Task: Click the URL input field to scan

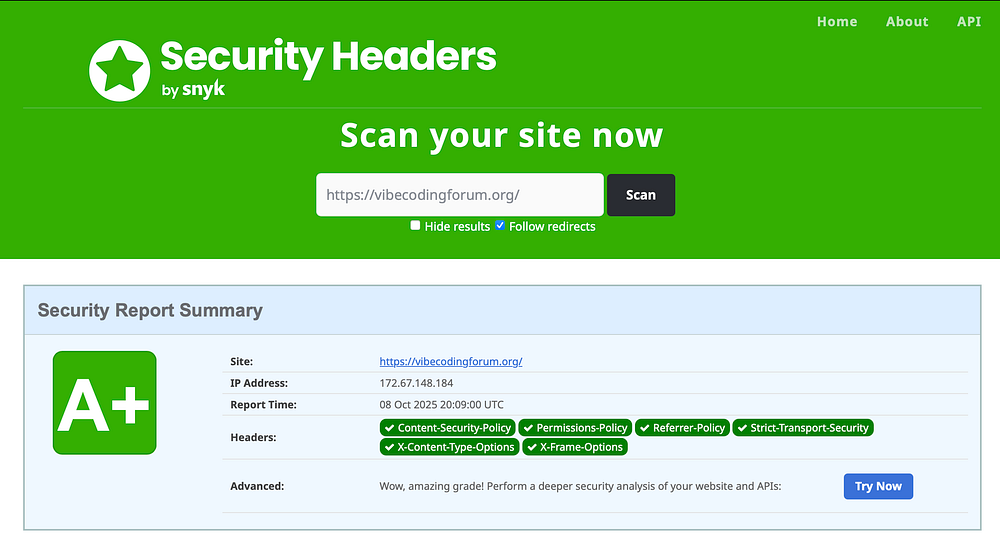Action: pos(460,194)
